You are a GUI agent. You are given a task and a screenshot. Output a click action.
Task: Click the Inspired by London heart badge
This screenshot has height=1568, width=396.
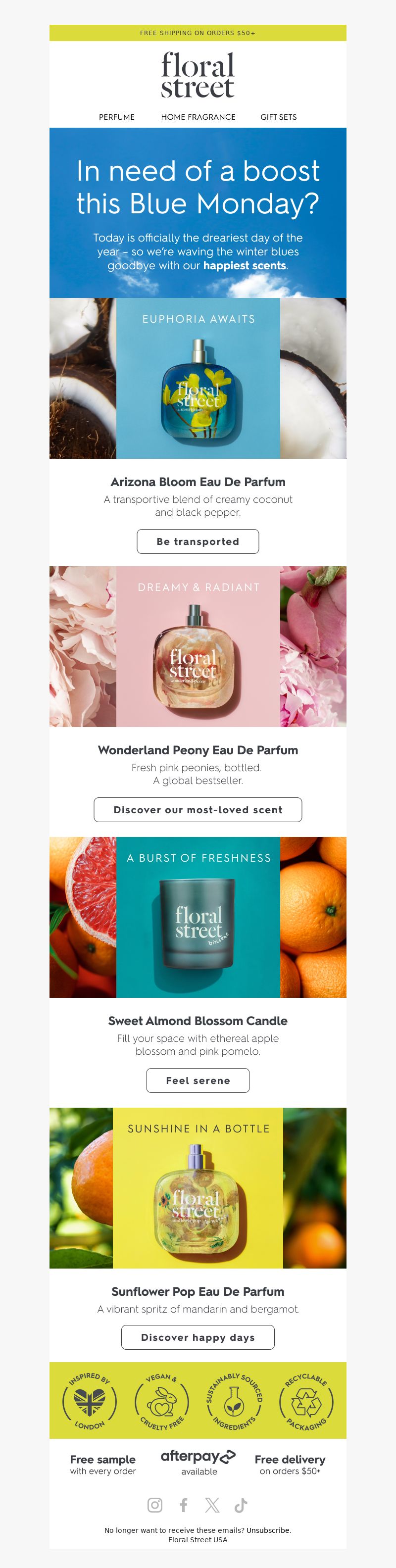pos(90,1400)
